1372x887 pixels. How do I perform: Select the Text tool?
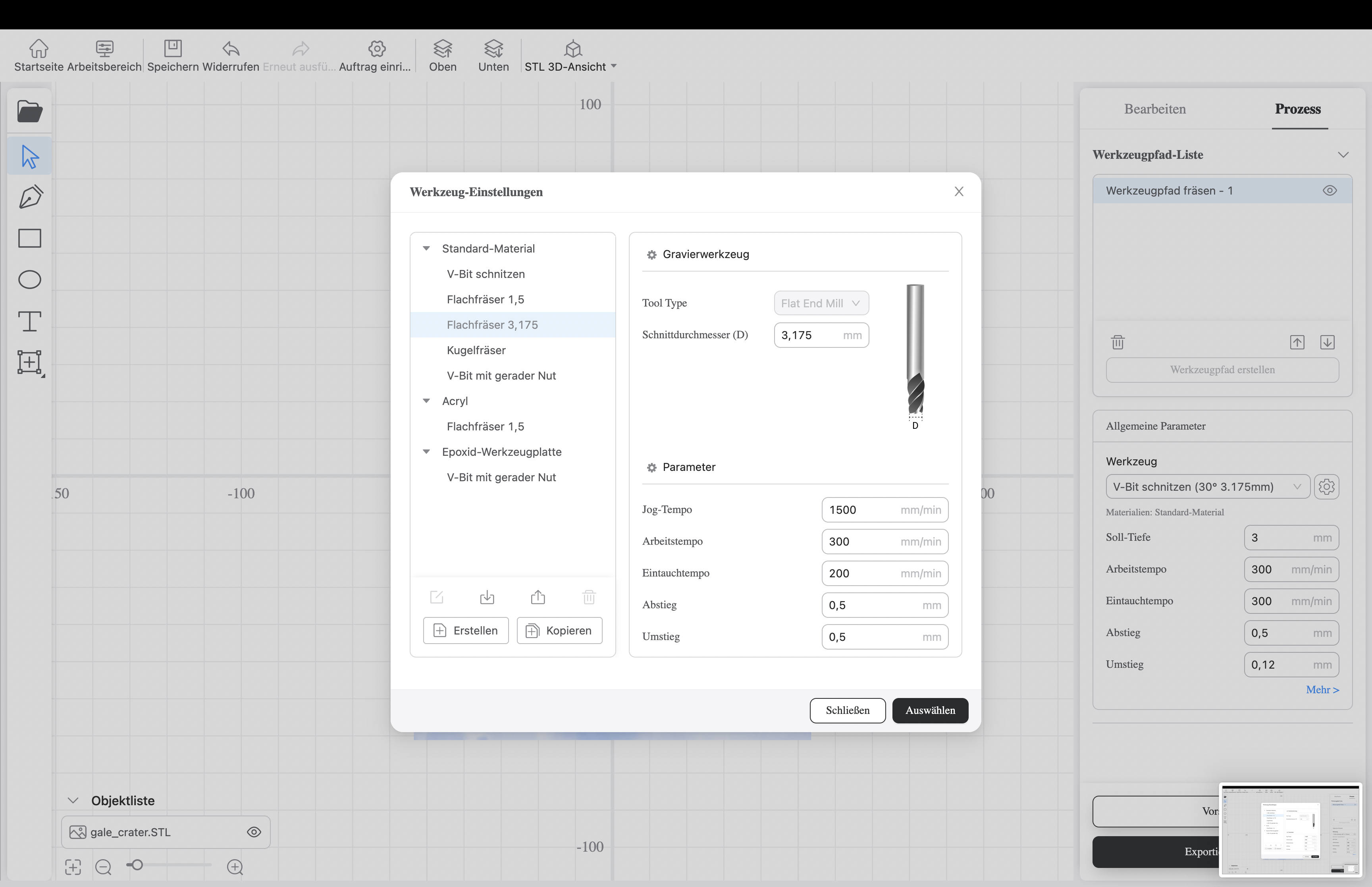pos(29,321)
